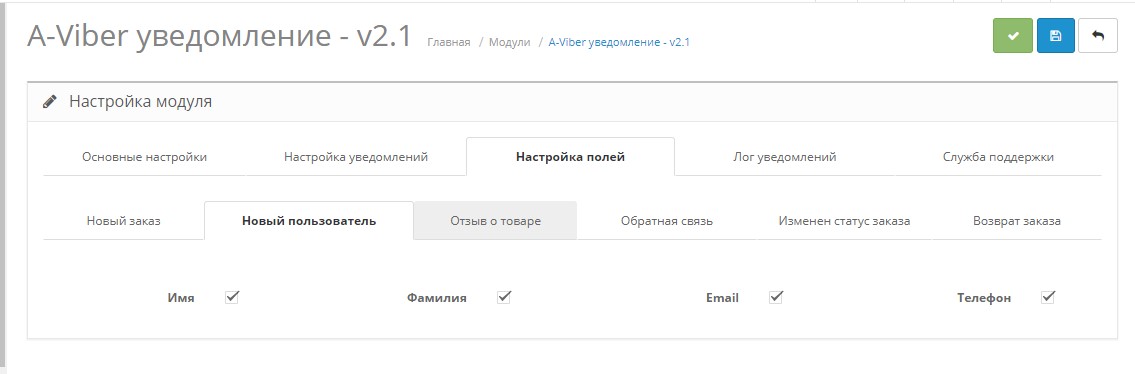Click the Имя field label
Screen dimensions: 1135x374
pos(181,298)
